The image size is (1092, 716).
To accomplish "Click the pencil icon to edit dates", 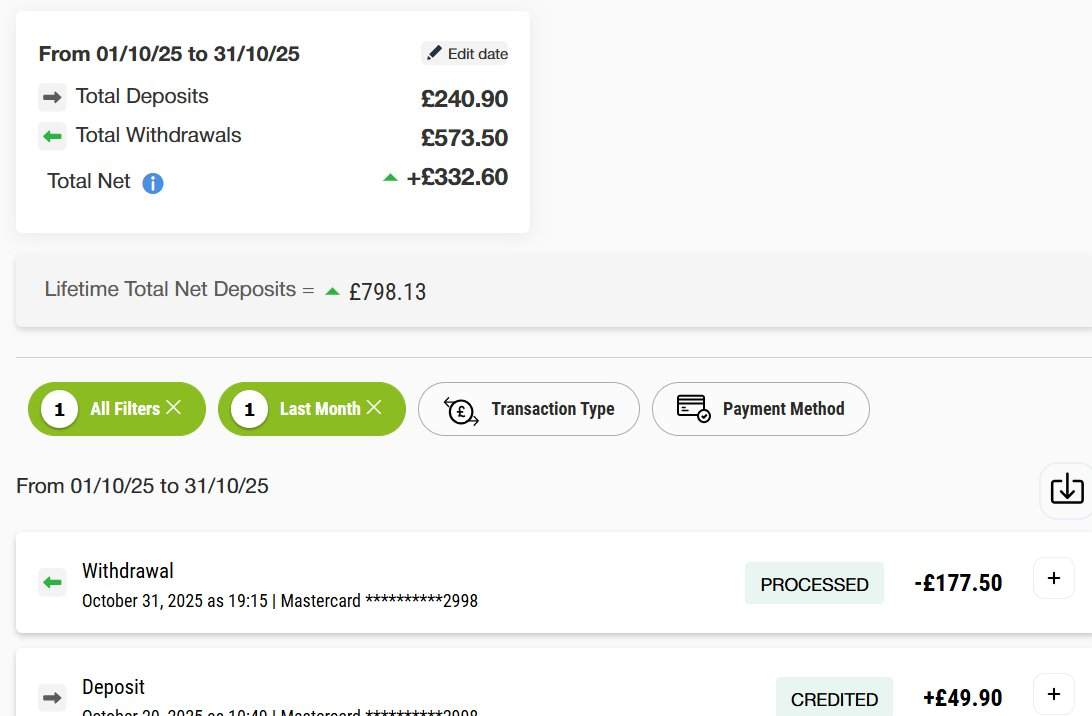I will point(434,52).
